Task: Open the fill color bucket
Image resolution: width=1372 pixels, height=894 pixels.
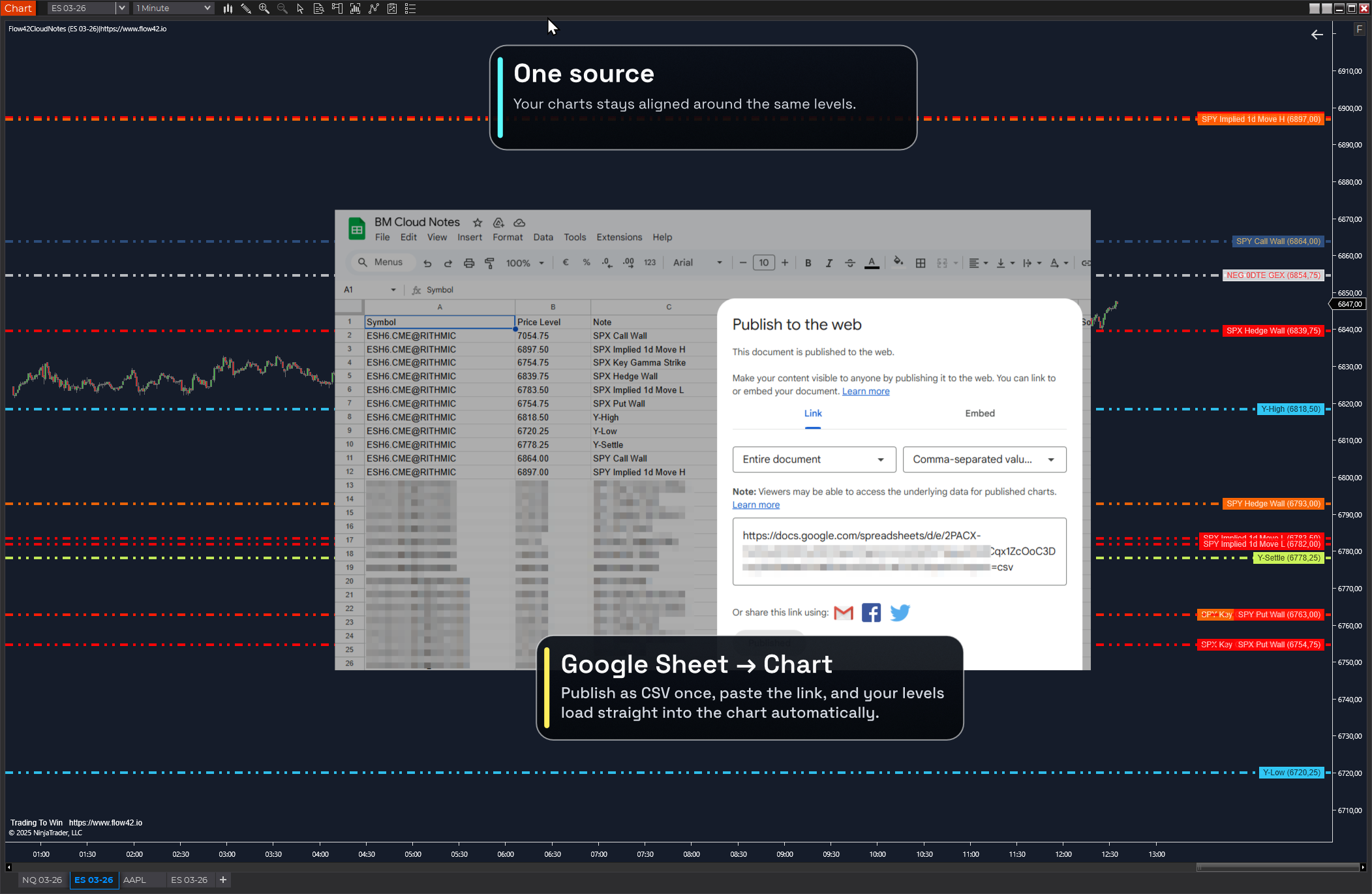Action: [898, 262]
